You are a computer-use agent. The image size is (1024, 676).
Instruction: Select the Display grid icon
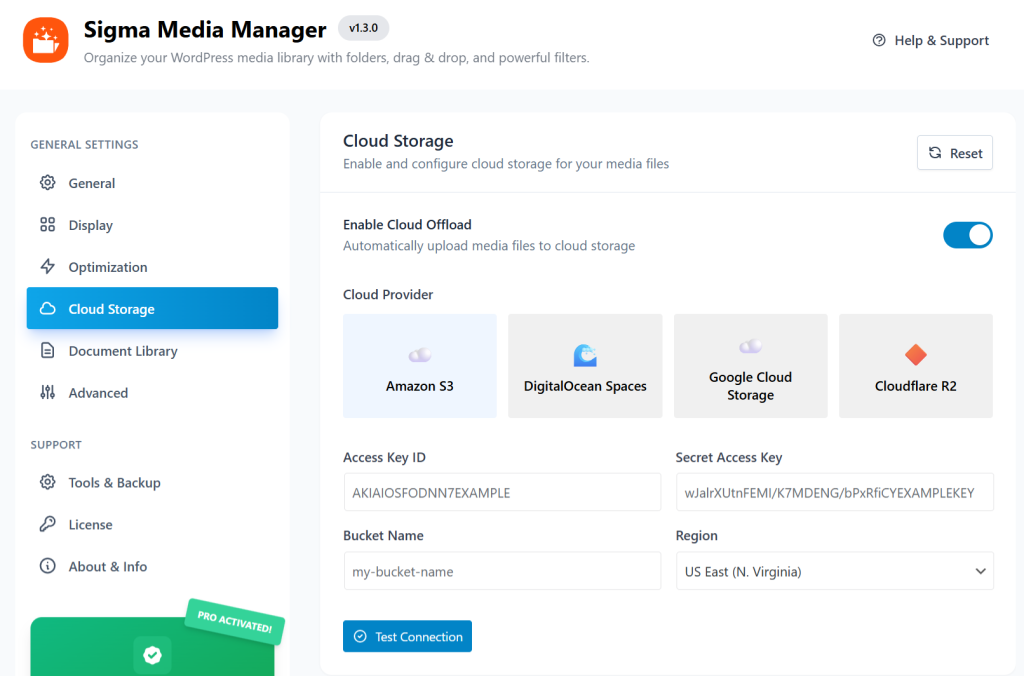tap(48, 224)
